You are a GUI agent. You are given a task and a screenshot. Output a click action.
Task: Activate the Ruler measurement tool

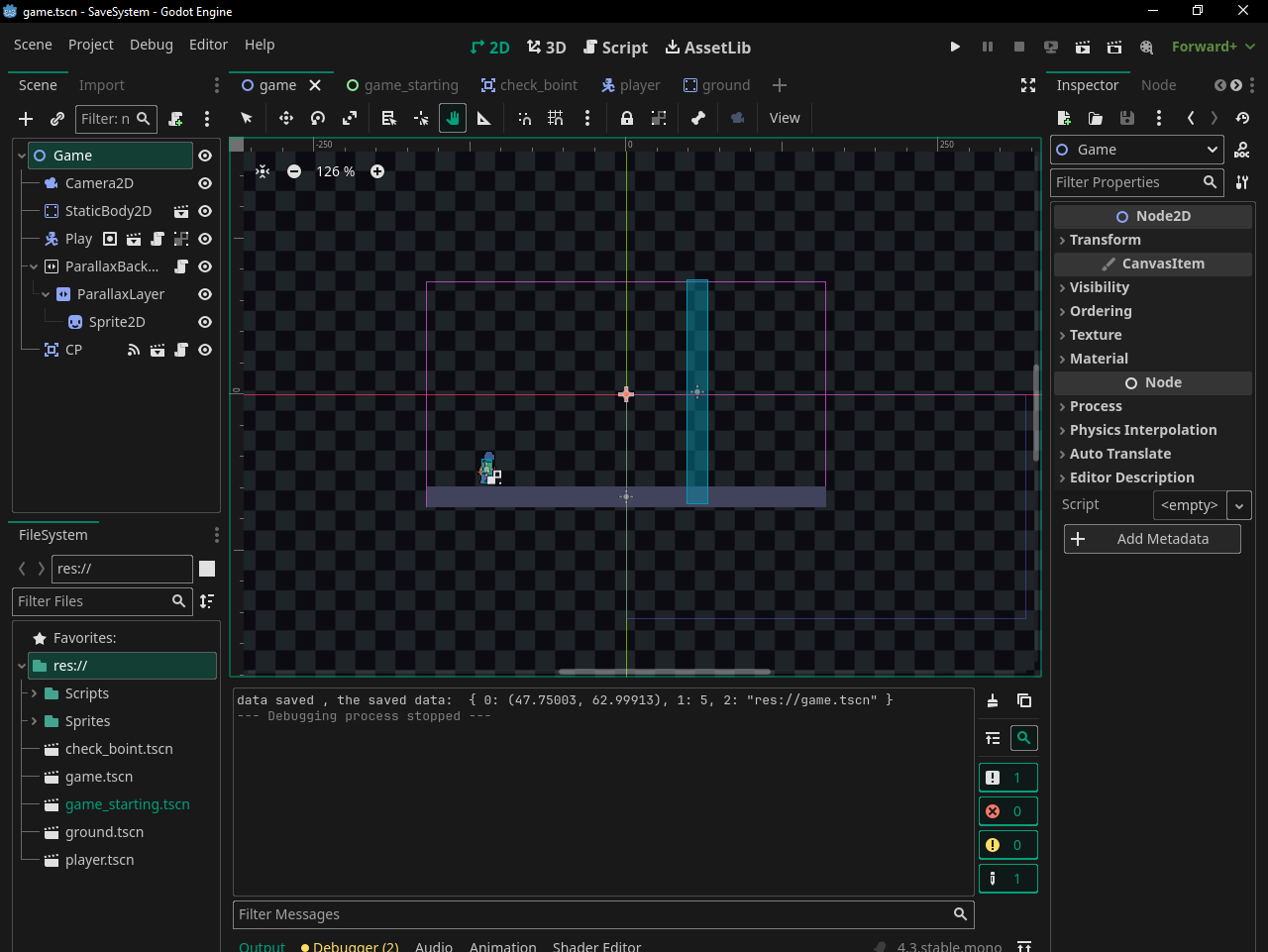[484, 118]
